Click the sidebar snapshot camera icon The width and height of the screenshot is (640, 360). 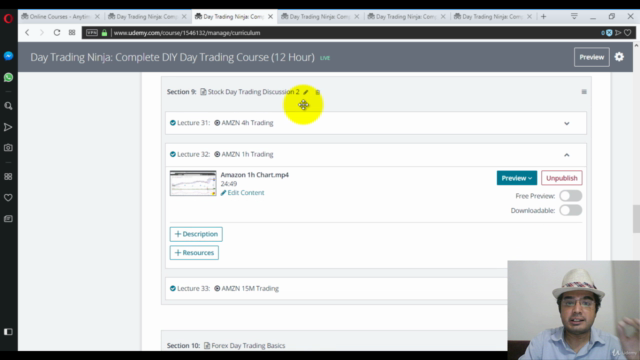click(8, 148)
